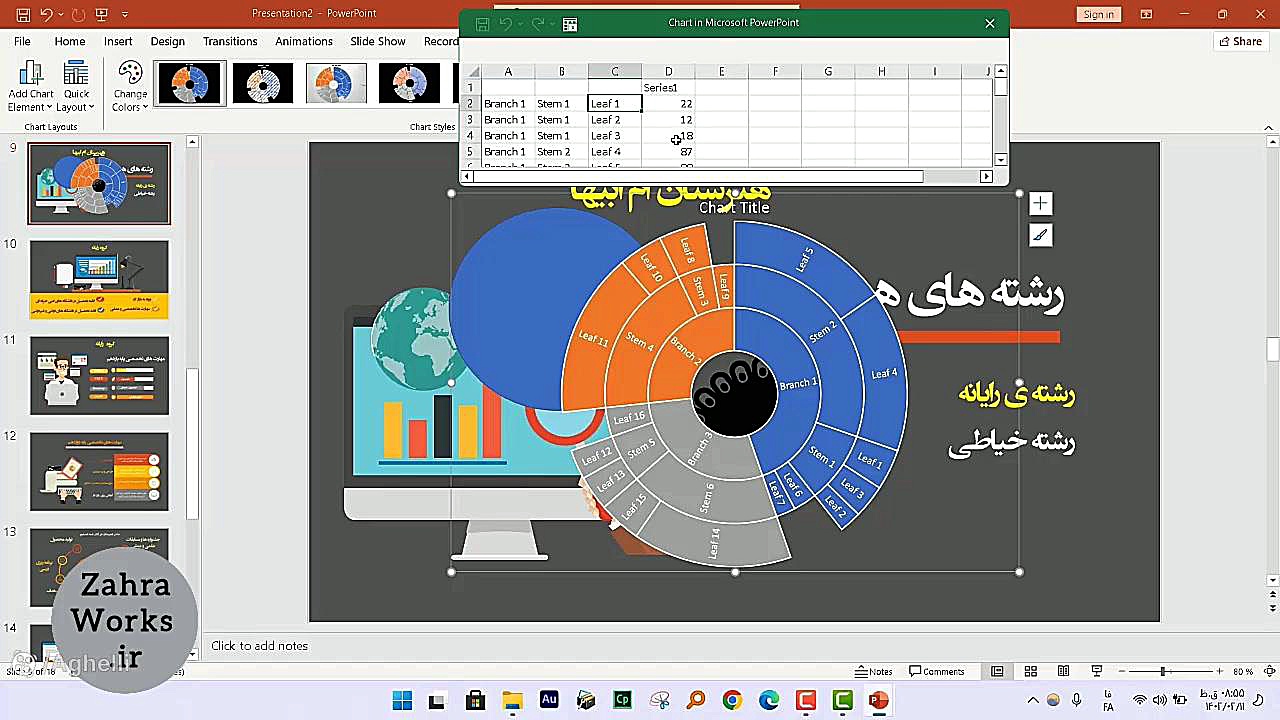This screenshot has width=1280, height=720.
Task: Click the PowerPoint Save icon
Action: click(23, 14)
